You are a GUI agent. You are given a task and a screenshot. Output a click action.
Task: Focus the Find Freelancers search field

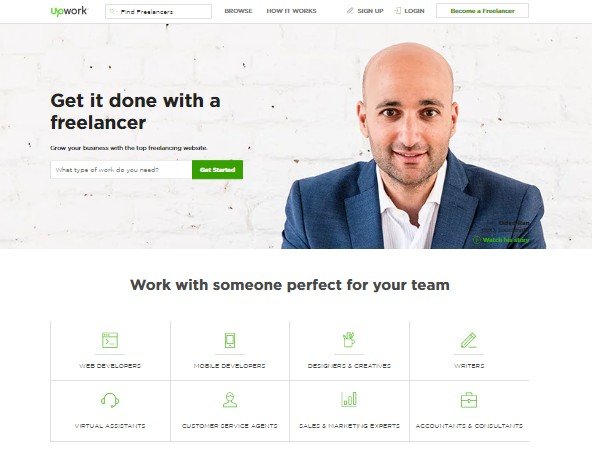[159, 11]
